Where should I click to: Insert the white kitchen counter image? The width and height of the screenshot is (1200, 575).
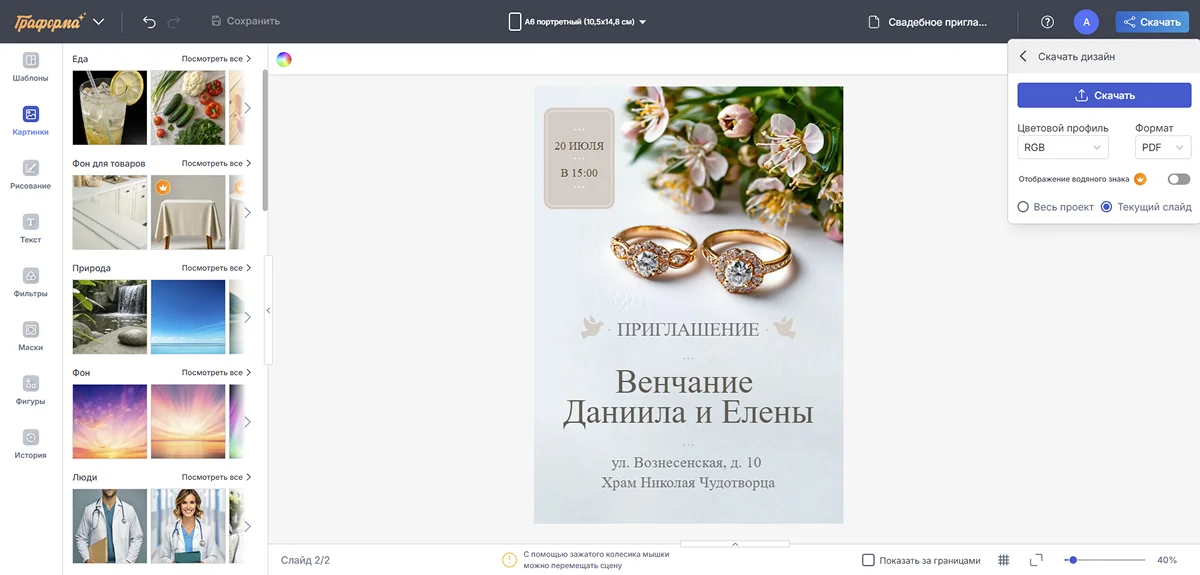(110, 212)
